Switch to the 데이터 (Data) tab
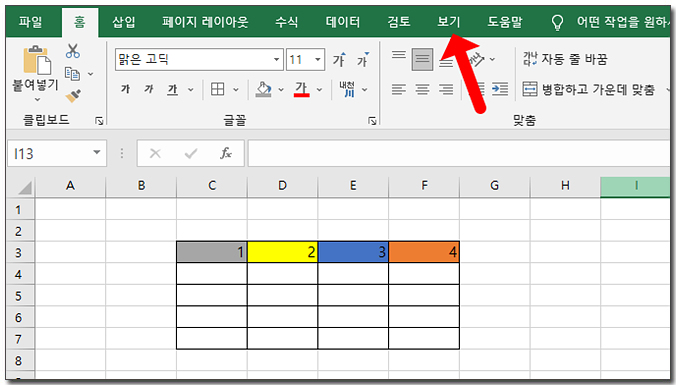676x385 pixels. 343,22
